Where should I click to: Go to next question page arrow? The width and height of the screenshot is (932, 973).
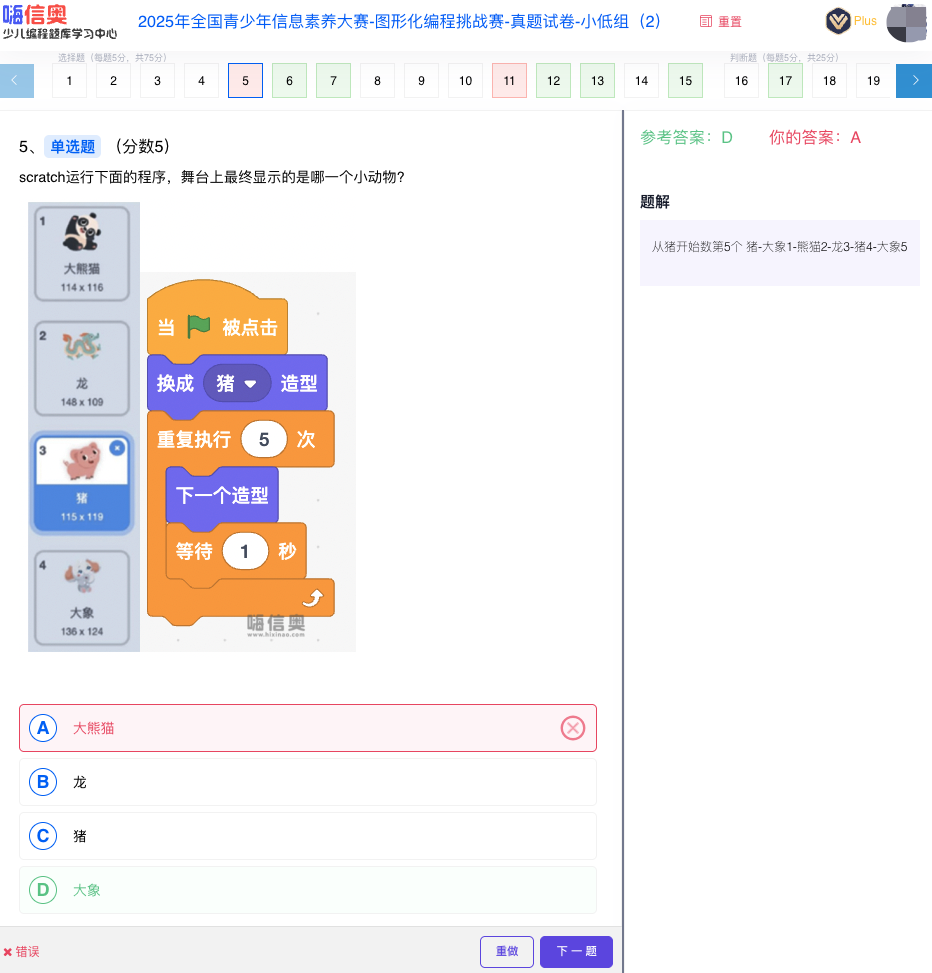pyautogui.click(x=914, y=81)
